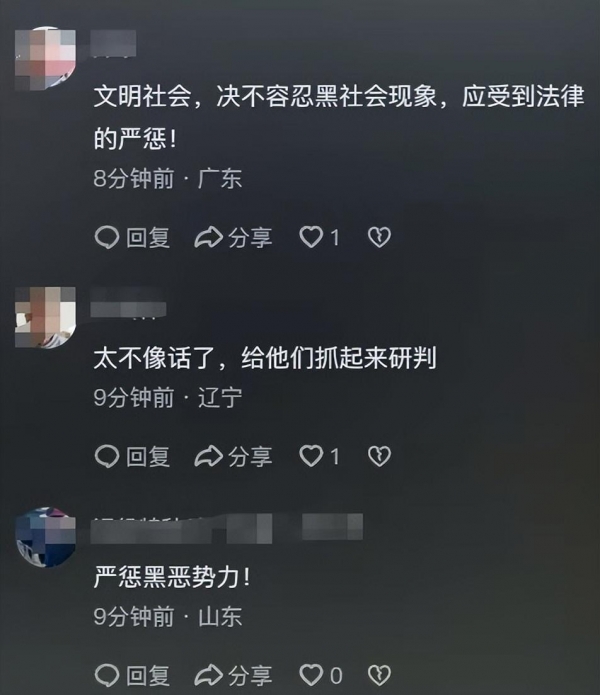Click reply bubble on Guangdong comment
The image size is (600, 695).
tap(107, 237)
